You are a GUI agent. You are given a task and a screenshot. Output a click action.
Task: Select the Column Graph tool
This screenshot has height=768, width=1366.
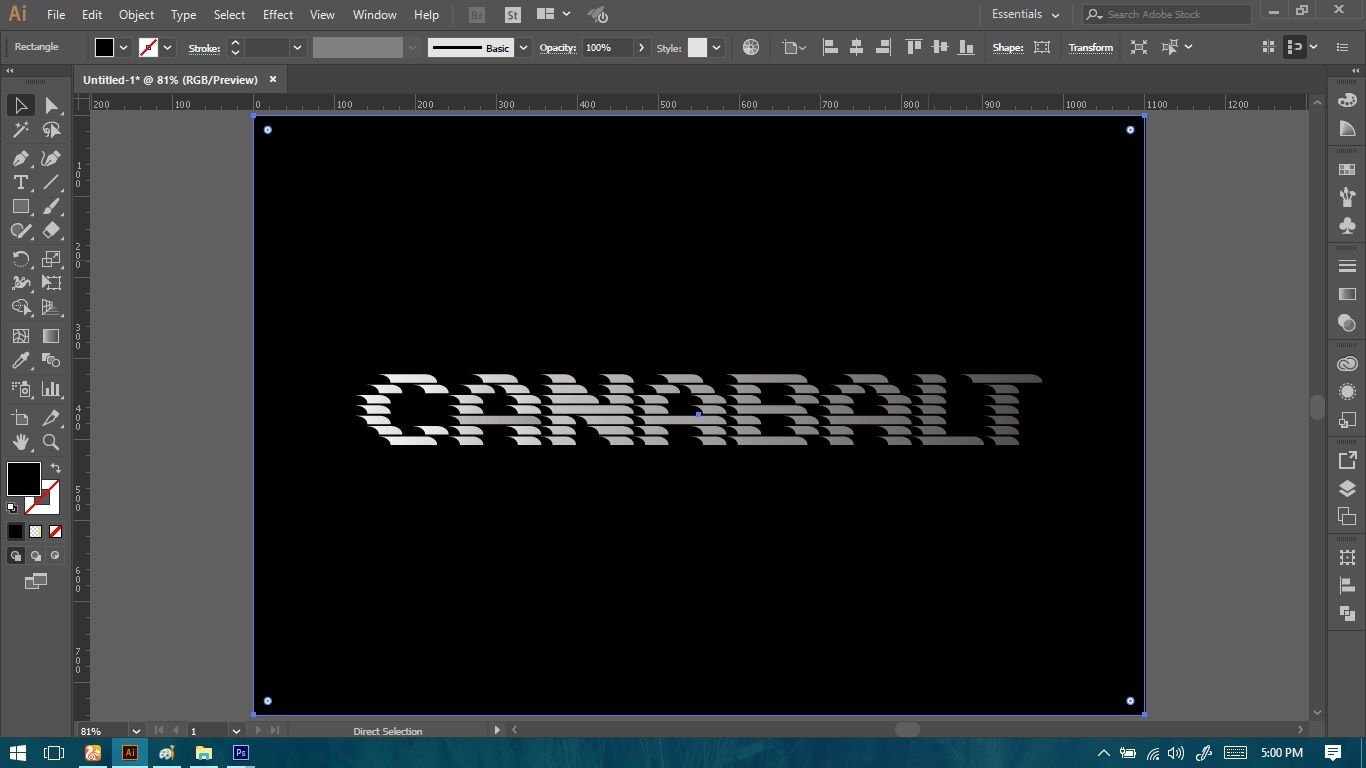click(x=51, y=389)
